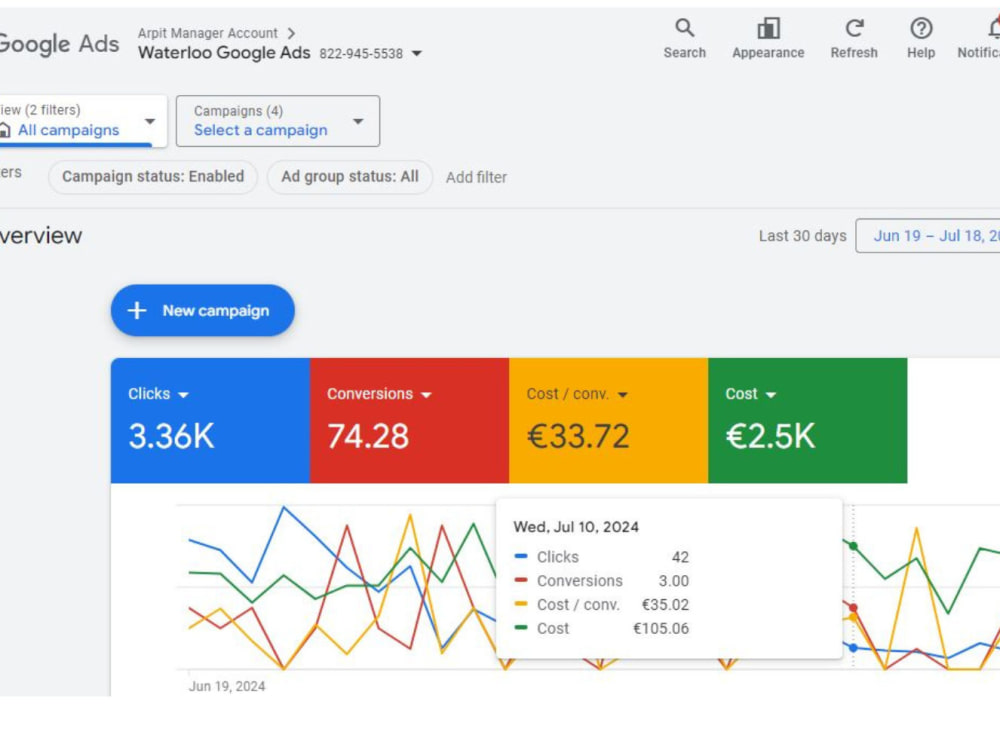Click the Refresh icon
Image resolution: width=1000 pixels, height=750 pixels.
(x=854, y=29)
